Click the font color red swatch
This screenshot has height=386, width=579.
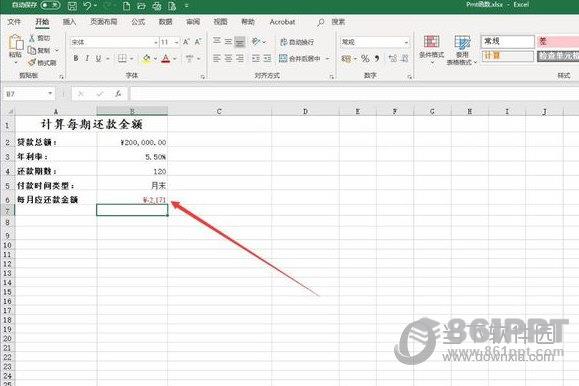click(x=166, y=59)
